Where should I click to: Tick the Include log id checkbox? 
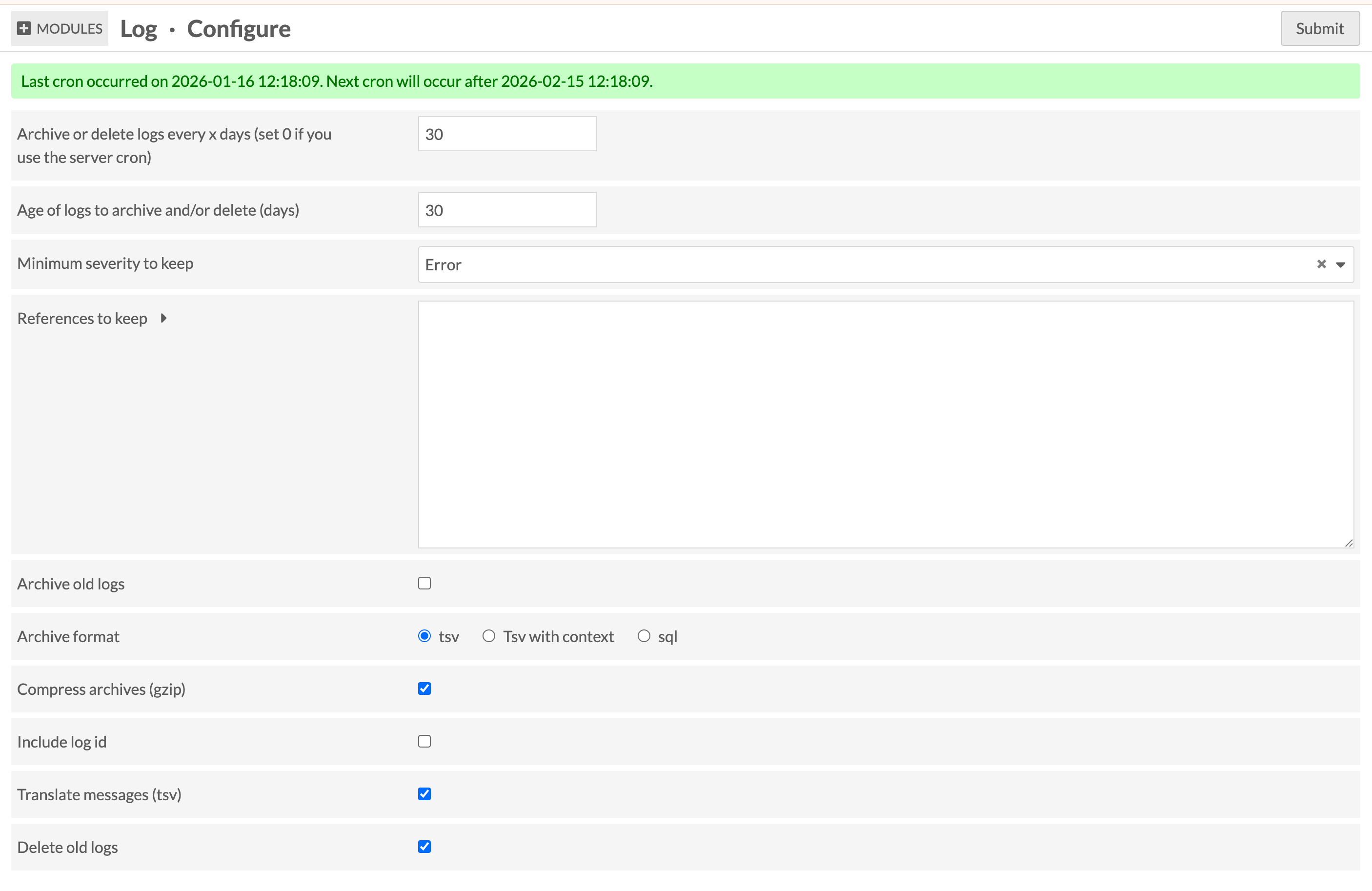coord(424,741)
